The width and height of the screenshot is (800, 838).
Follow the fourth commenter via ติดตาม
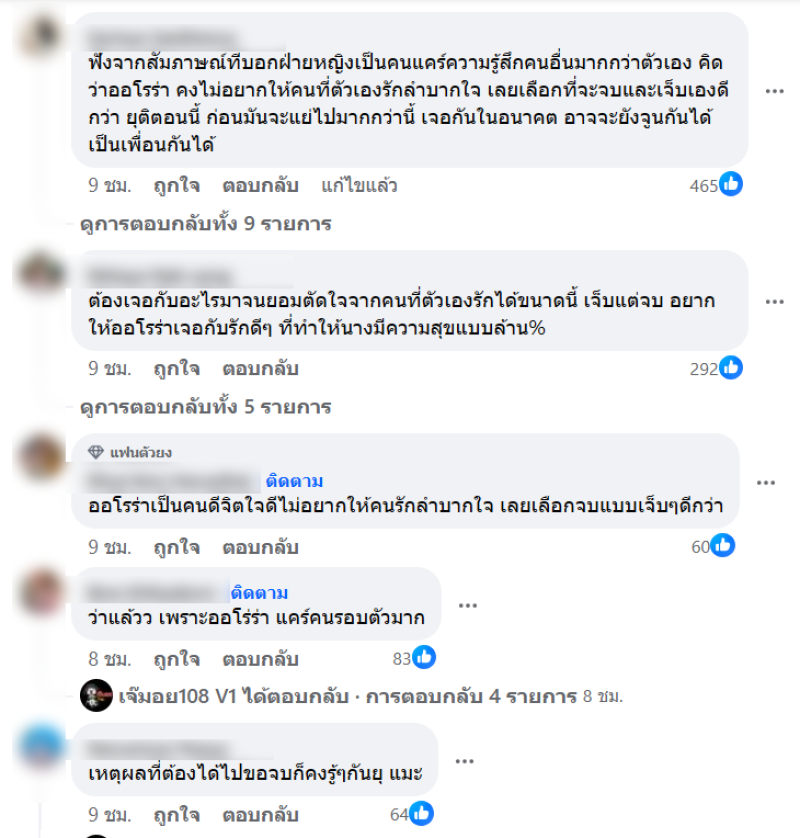tap(259, 593)
